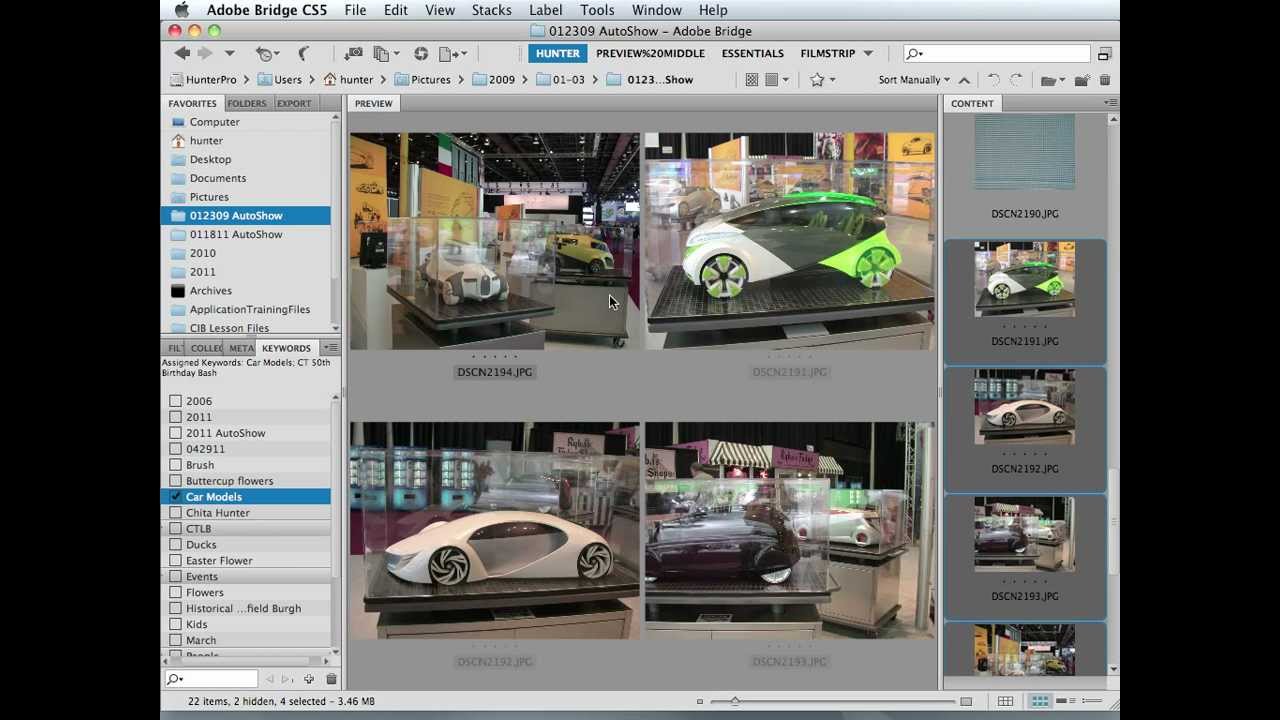This screenshot has width=1280, height=720.
Task: Click the thumbnail quality checkerboard icon
Action: pyautogui.click(x=751, y=80)
